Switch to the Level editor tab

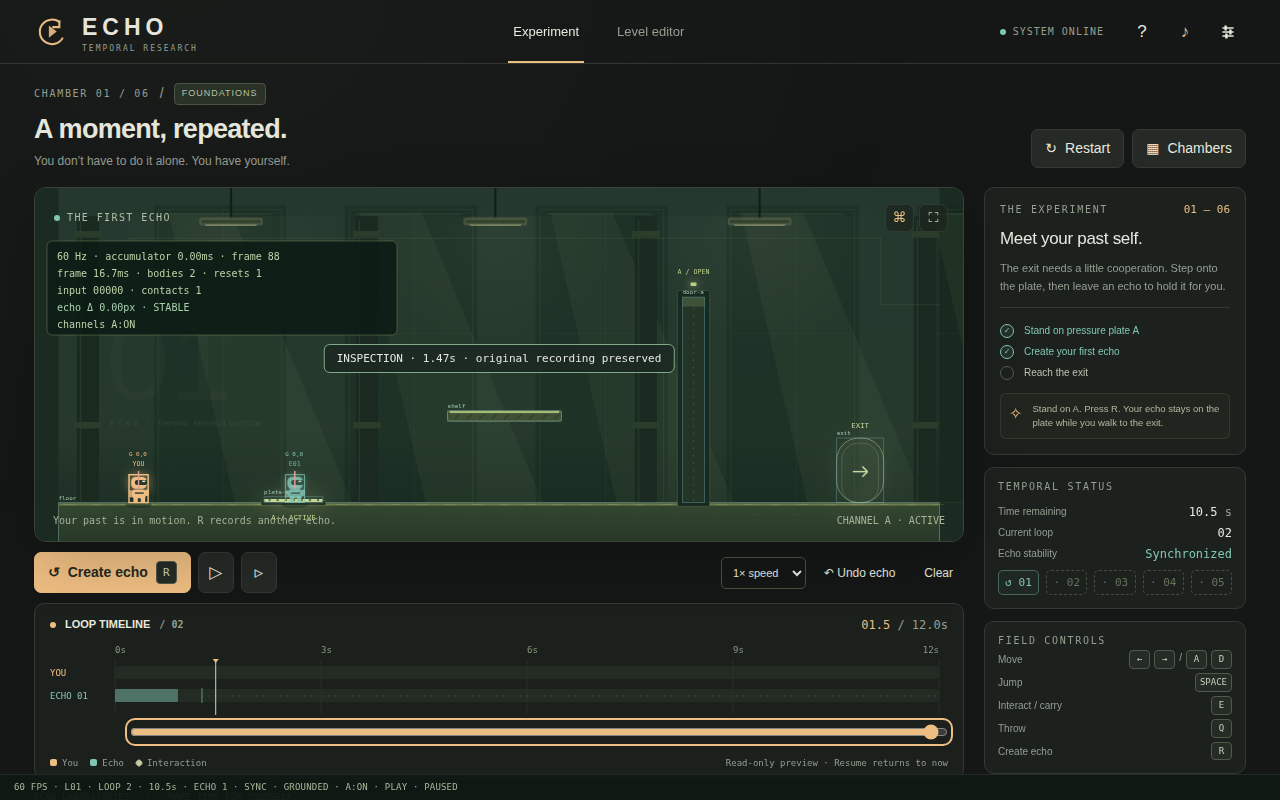click(x=650, y=32)
